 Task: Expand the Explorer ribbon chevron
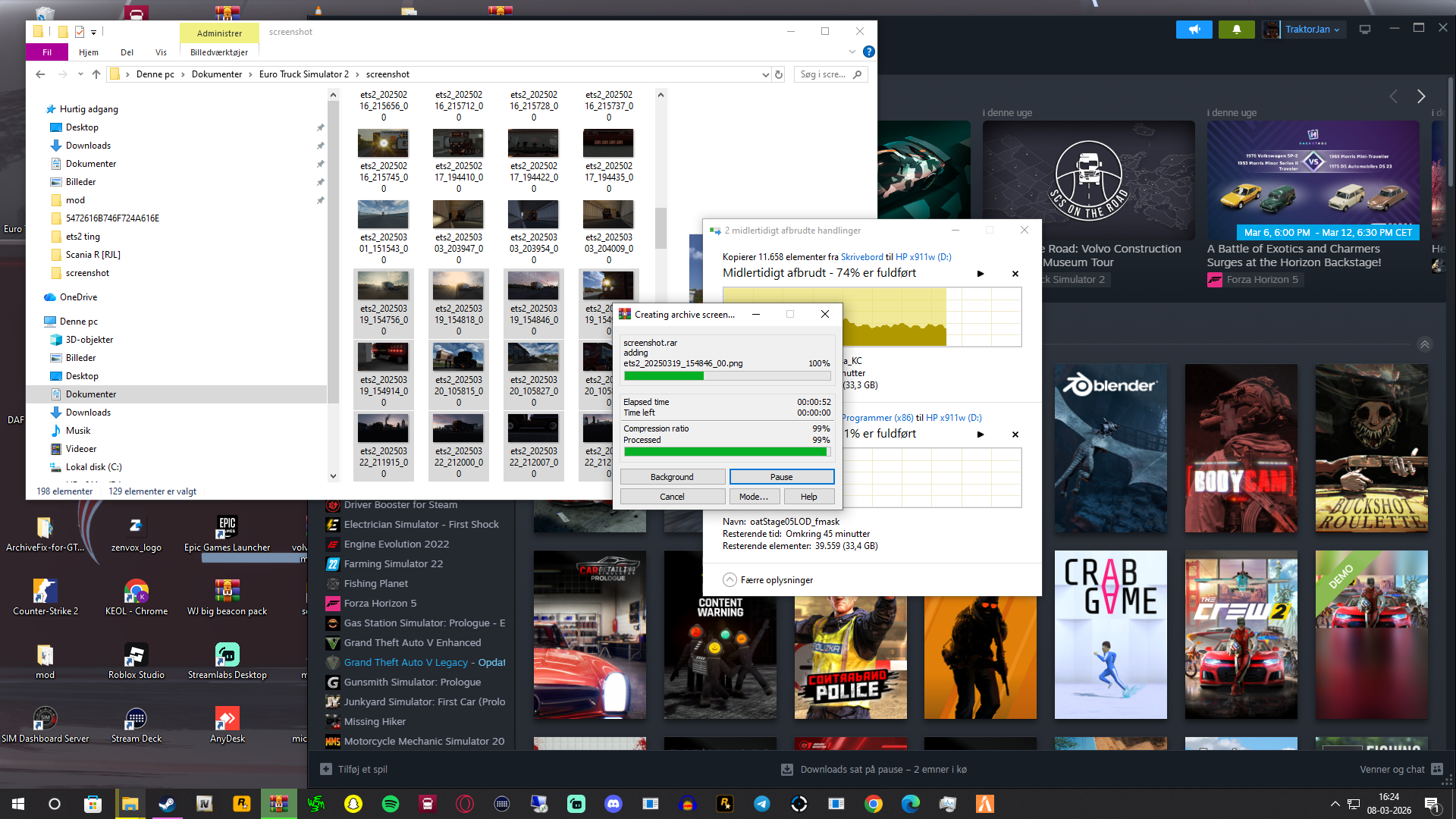(852, 52)
